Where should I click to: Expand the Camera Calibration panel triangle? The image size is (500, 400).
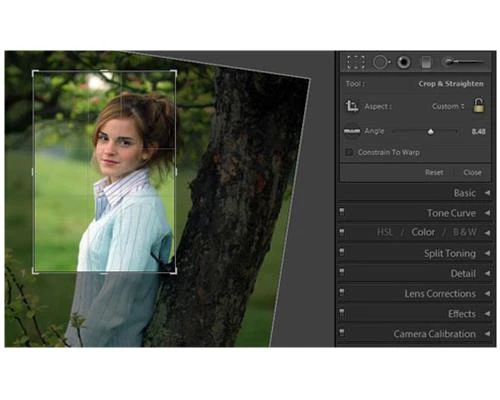pos(487,334)
